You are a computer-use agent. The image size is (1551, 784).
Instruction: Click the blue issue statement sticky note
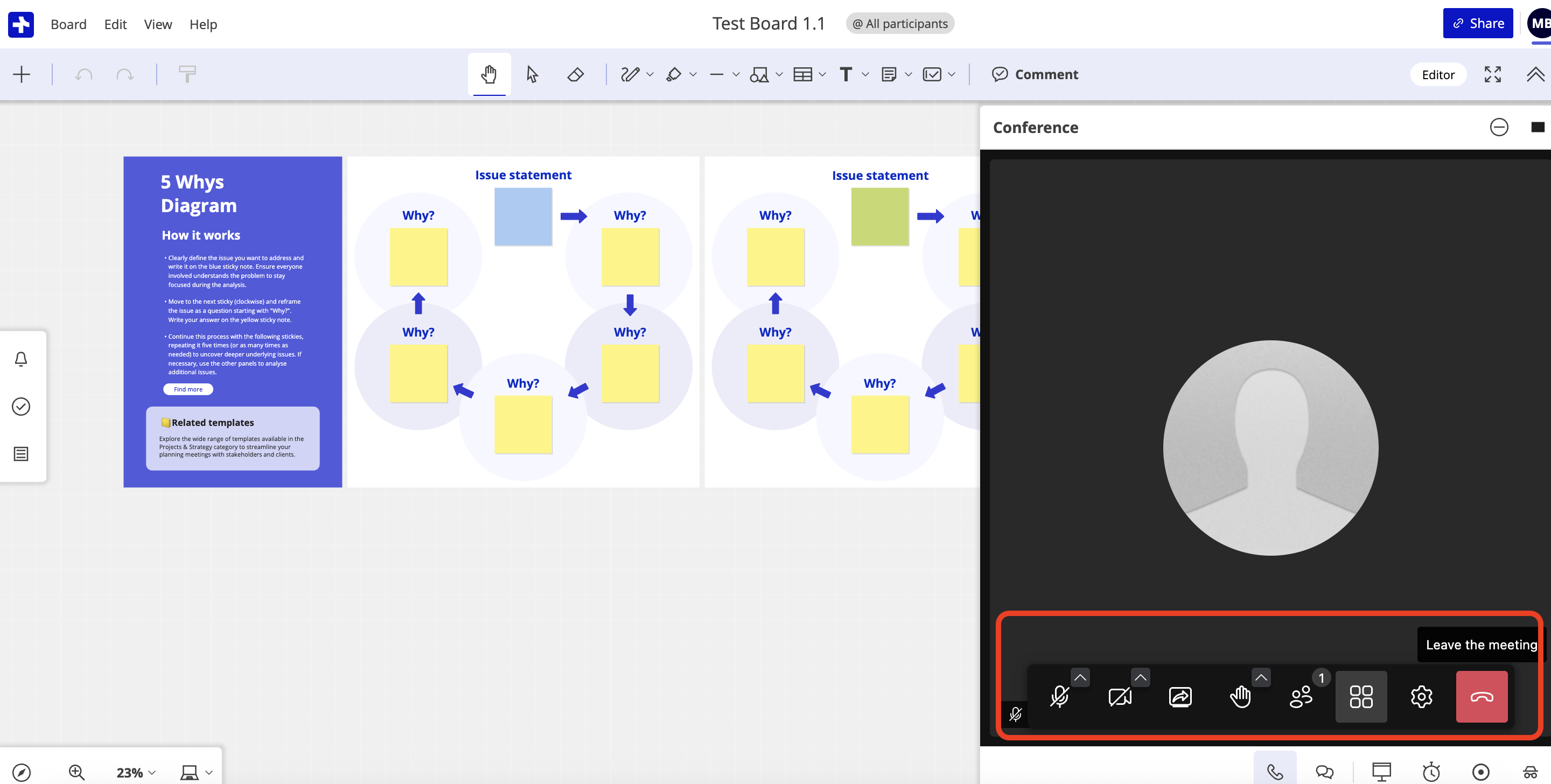522,216
